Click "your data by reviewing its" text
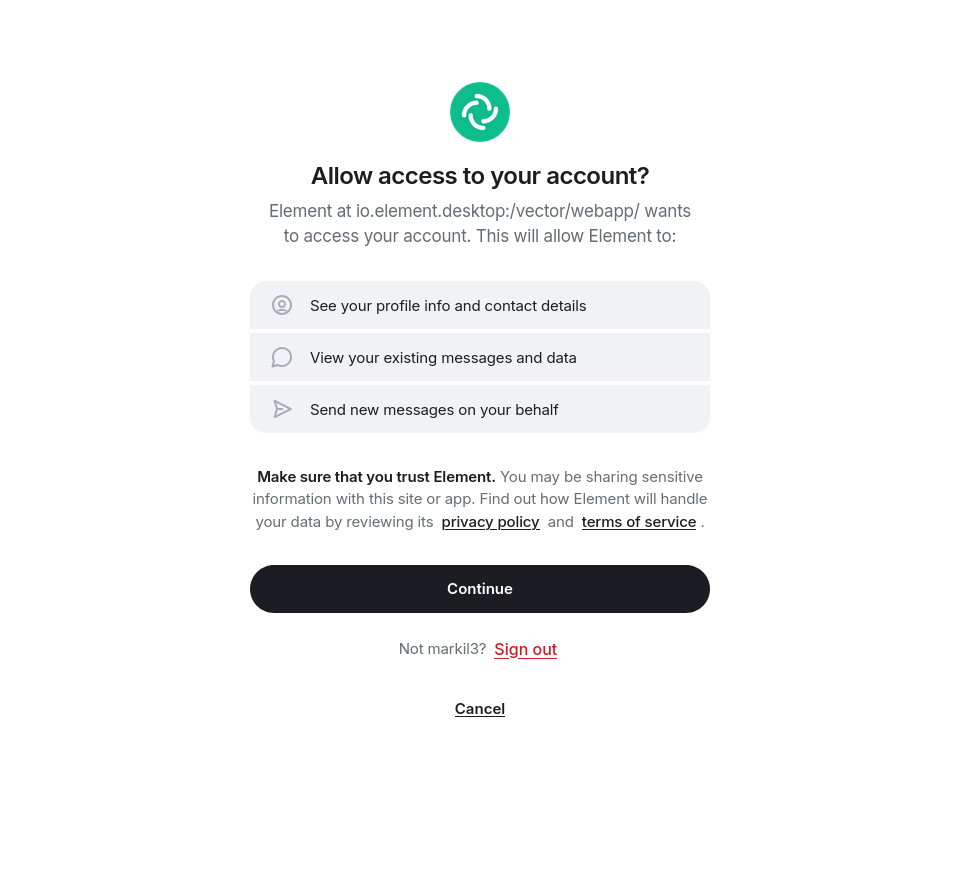The image size is (960, 892). pos(344,522)
